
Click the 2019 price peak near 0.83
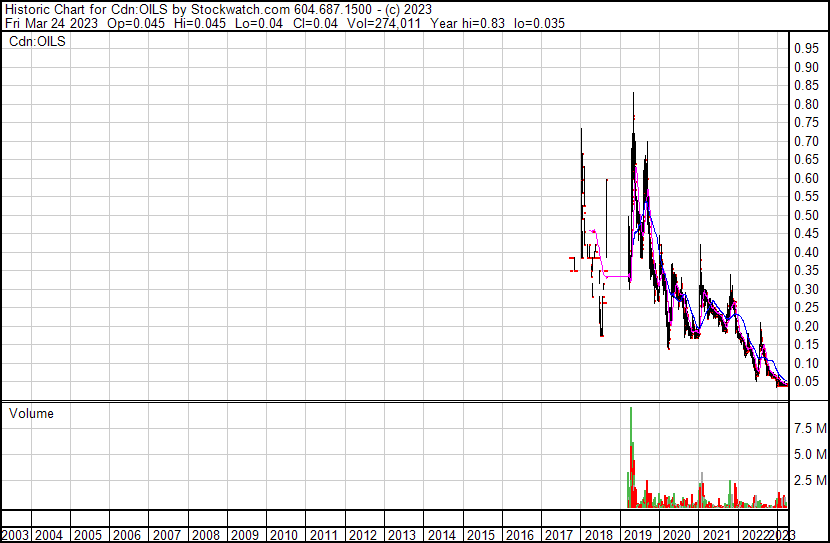(x=633, y=95)
